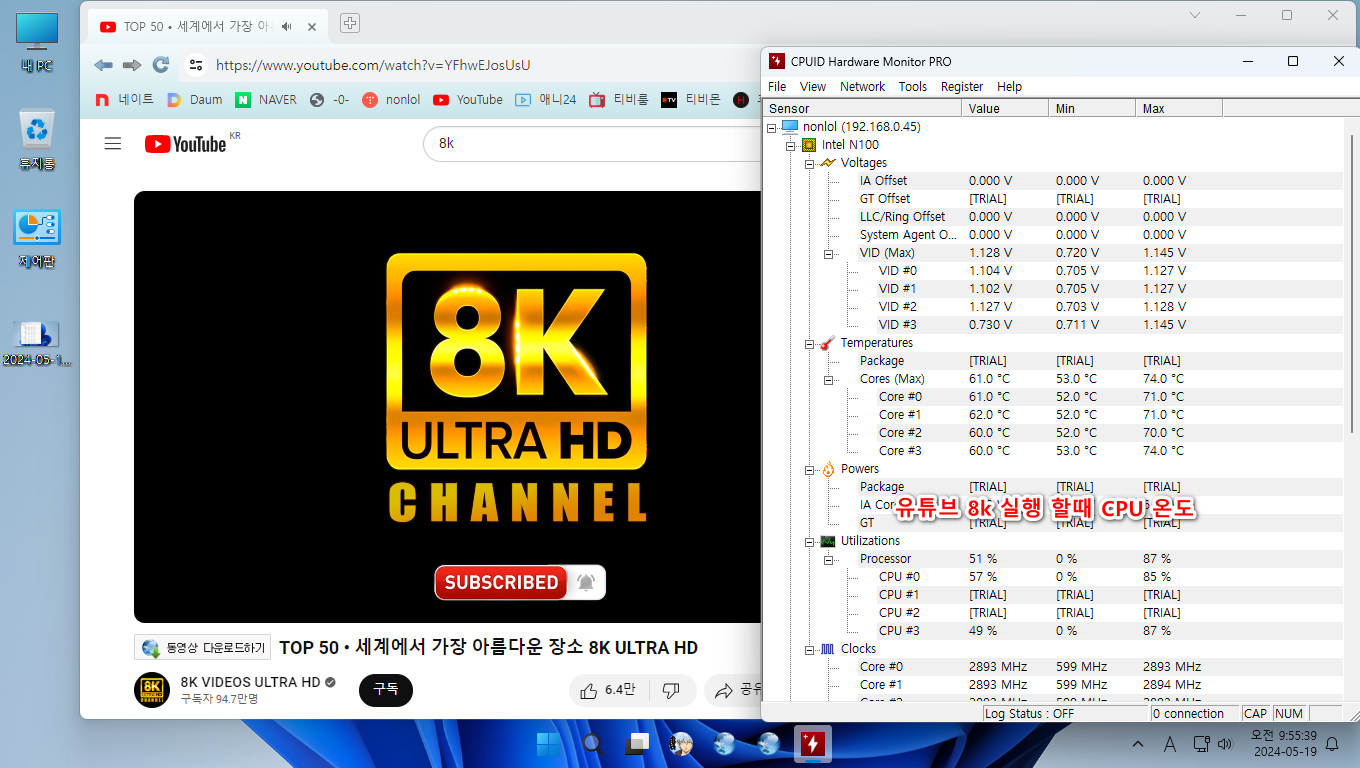Show hidden system tray icons
1360x768 pixels.
point(1138,744)
